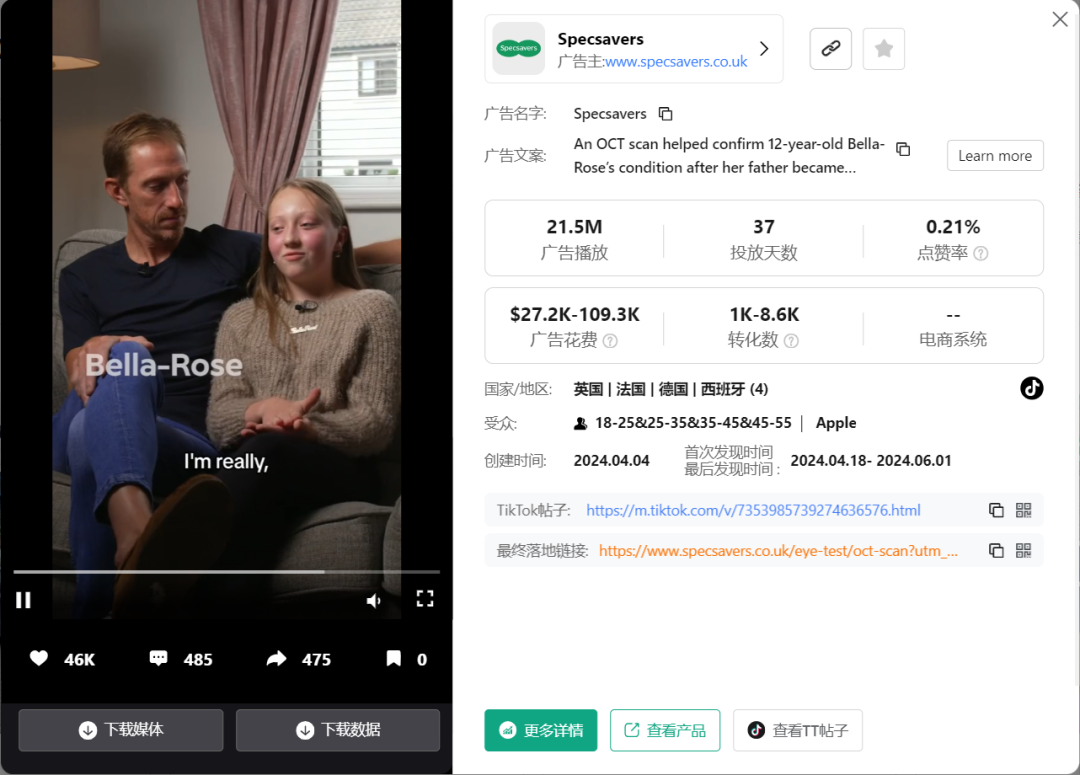The image size is (1080, 775).
Task: Click the View product button
Action: (665, 730)
